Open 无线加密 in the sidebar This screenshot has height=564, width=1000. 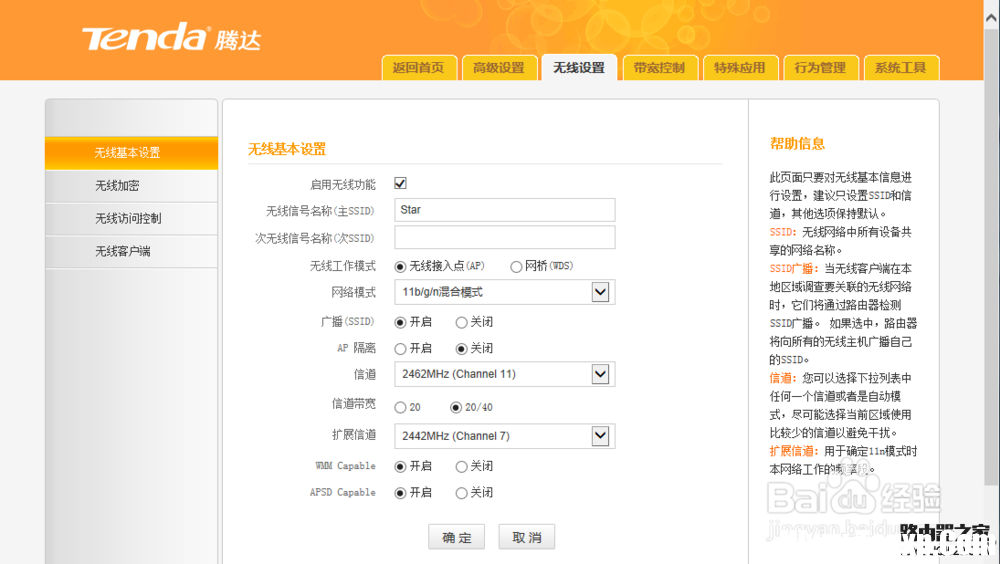pyautogui.click(x=131, y=186)
